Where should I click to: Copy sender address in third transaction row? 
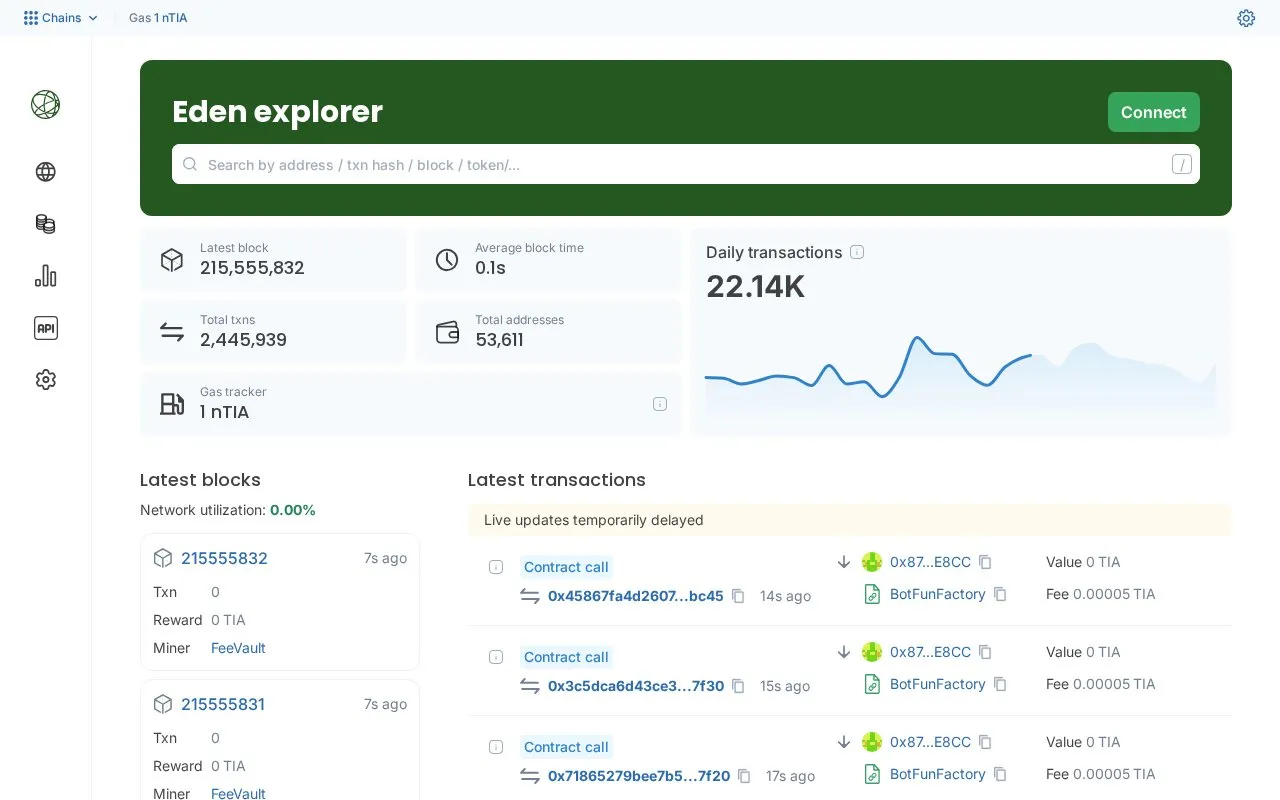pyautogui.click(x=985, y=742)
